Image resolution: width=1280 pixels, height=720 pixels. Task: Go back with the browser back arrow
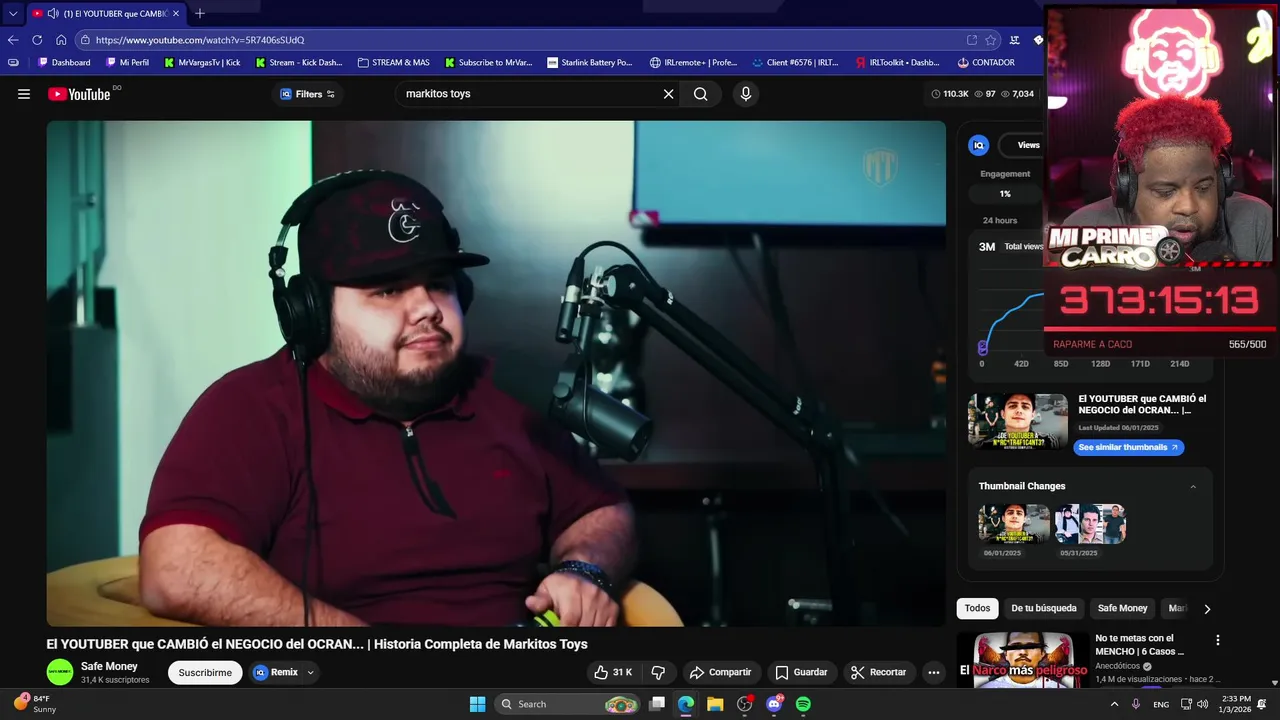pos(13,40)
